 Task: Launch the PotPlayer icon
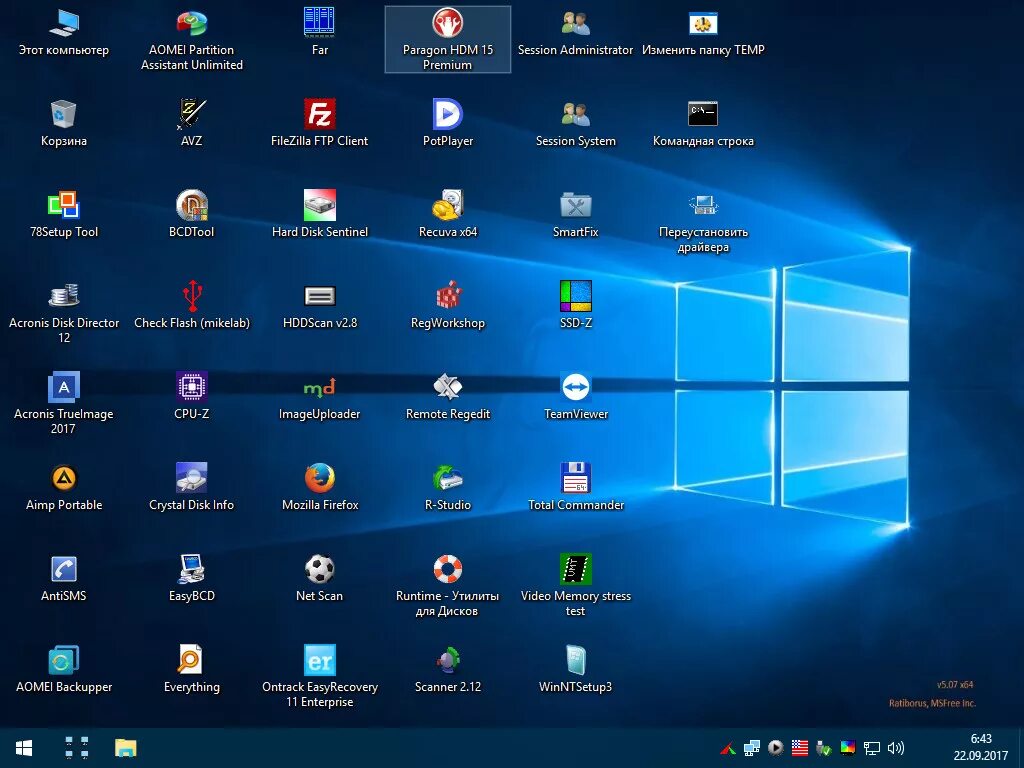click(447, 123)
